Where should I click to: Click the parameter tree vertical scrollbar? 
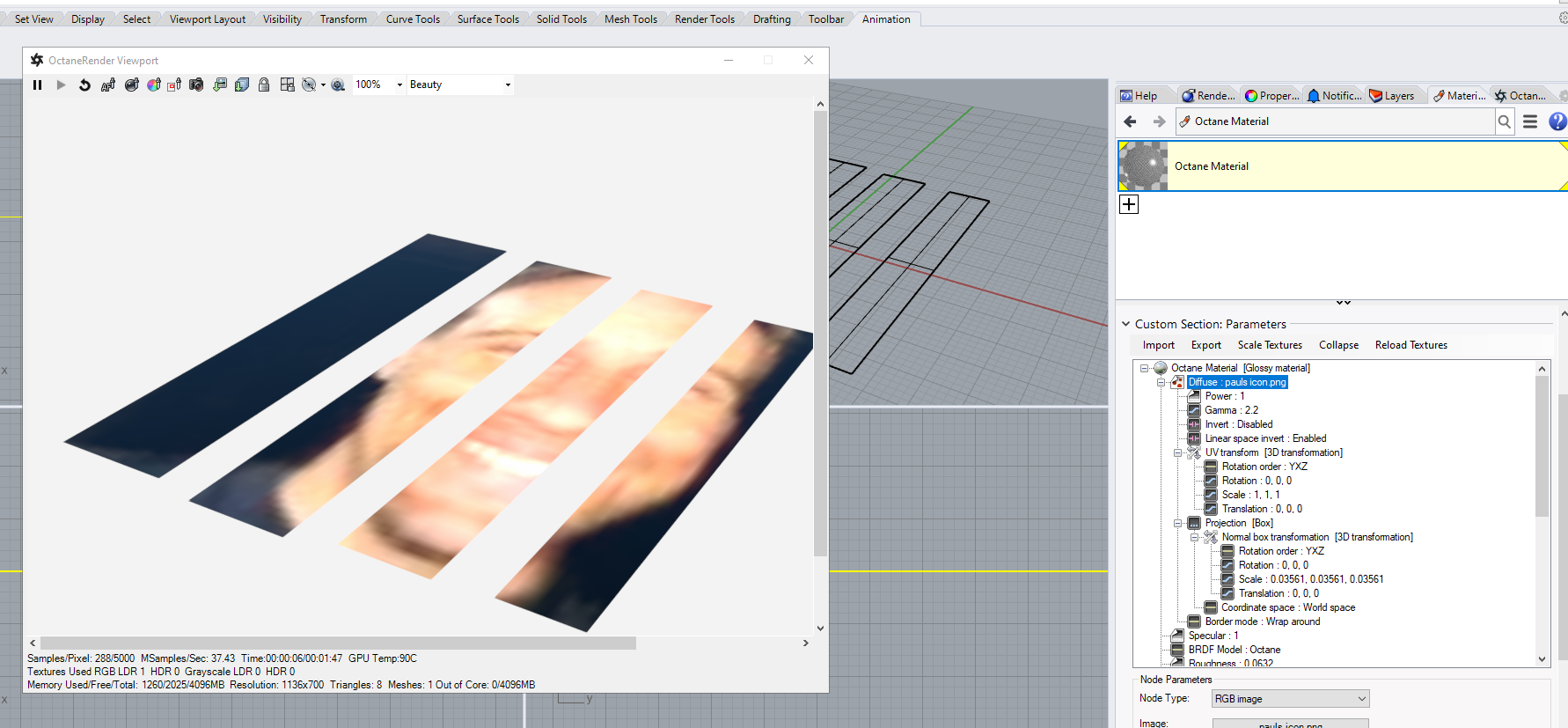tap(1542, 445)
